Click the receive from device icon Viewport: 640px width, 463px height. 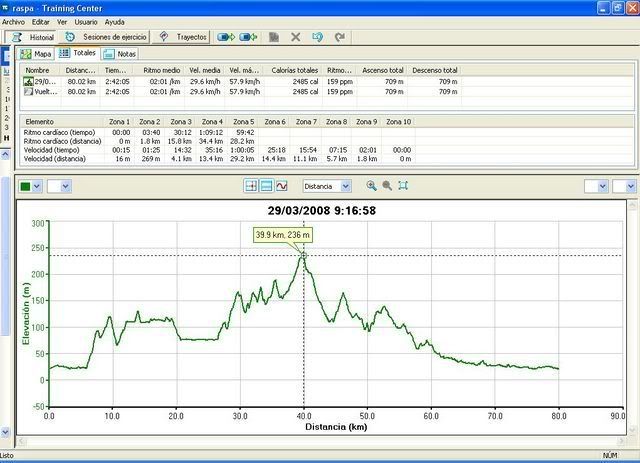pos(248,37)
